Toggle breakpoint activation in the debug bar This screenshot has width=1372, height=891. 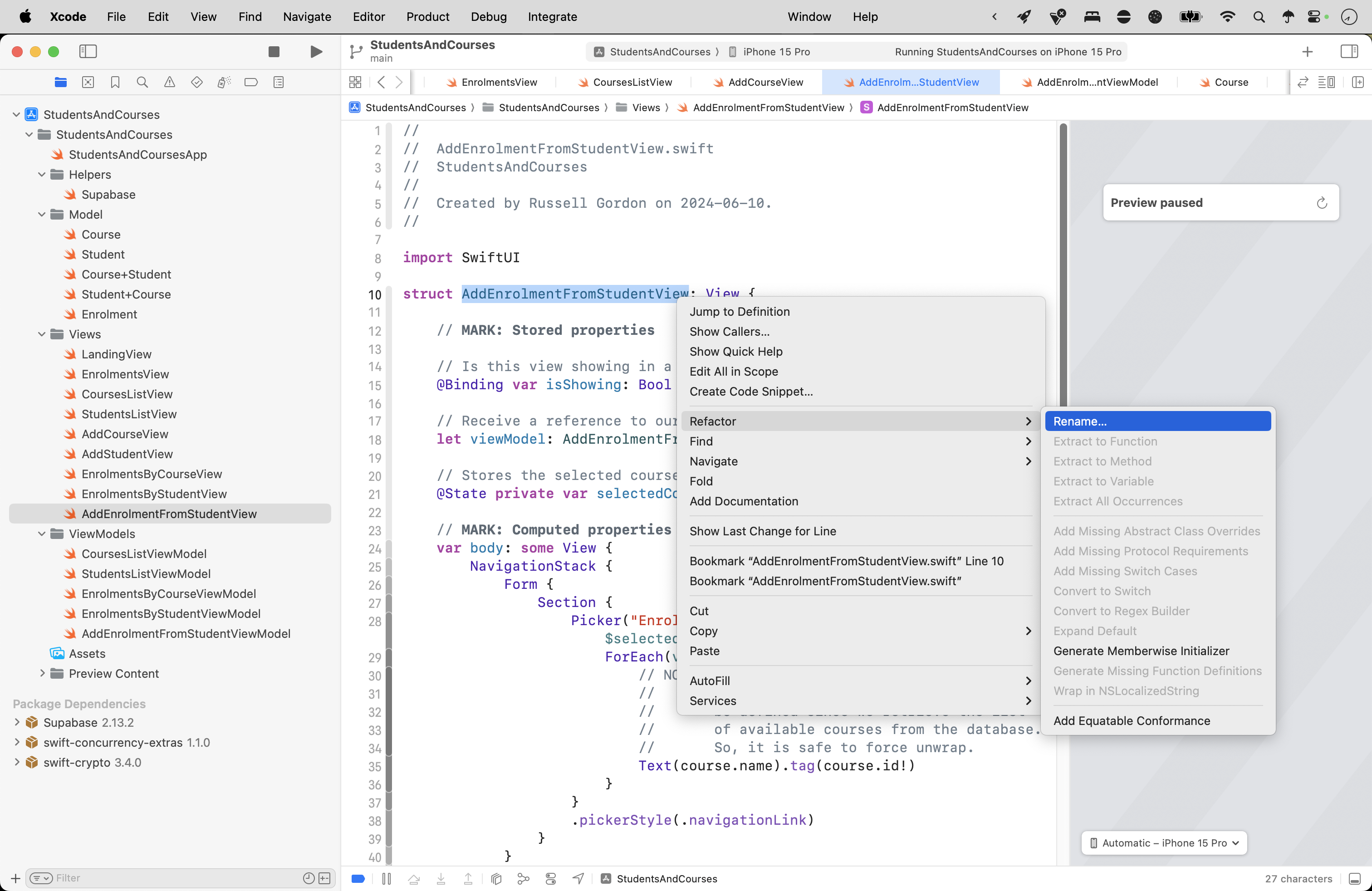tap(358, 878)
